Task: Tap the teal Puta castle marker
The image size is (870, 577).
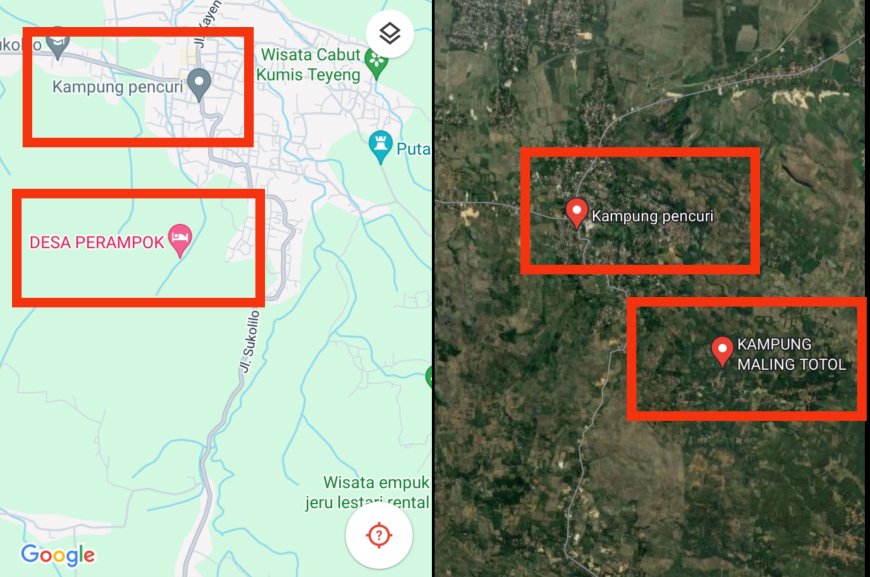Action: pyautogui.click(x=381, y=148)
